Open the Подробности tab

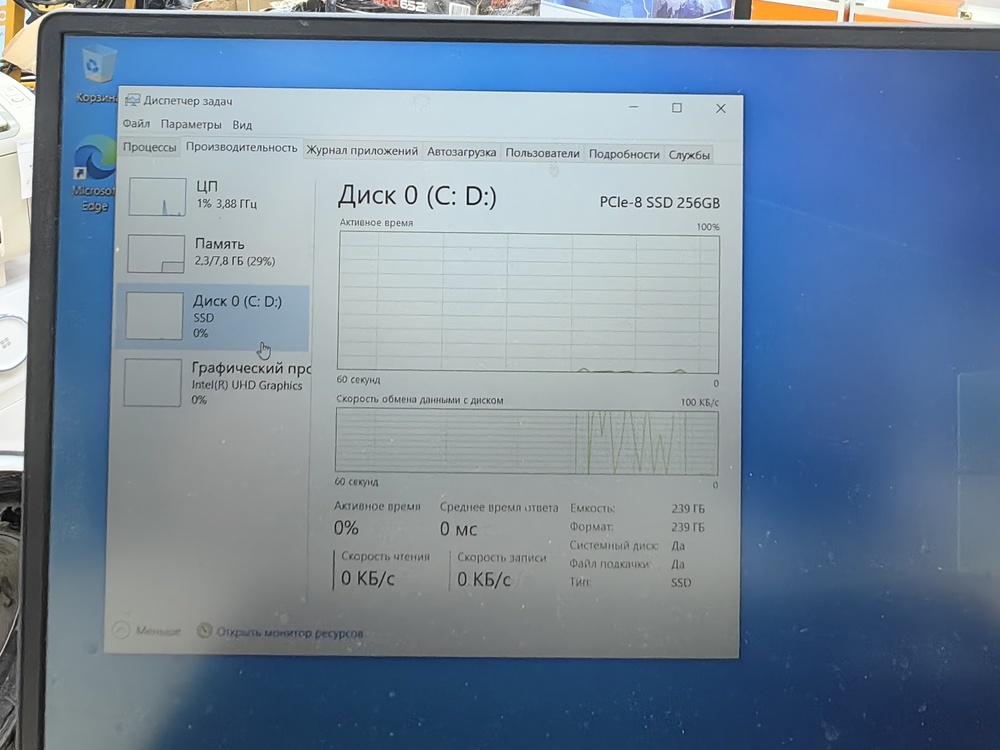click(622, 153)
